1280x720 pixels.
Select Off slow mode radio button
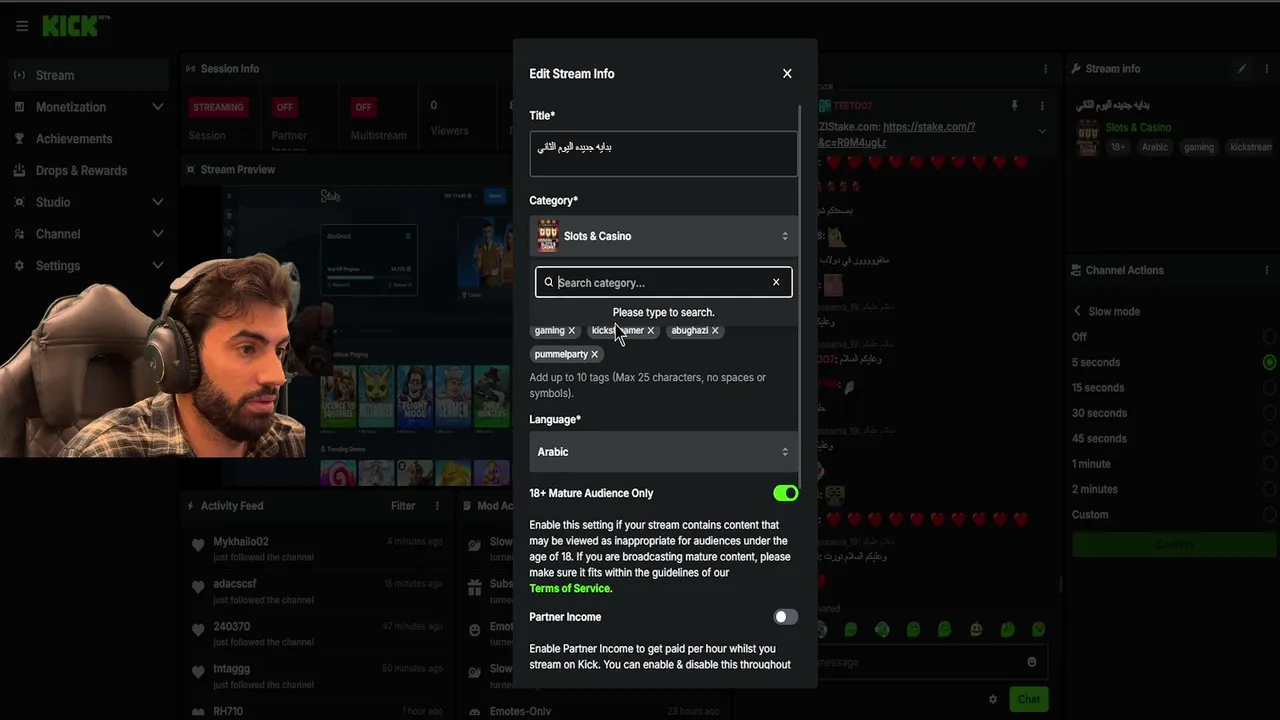point(1269,337)
